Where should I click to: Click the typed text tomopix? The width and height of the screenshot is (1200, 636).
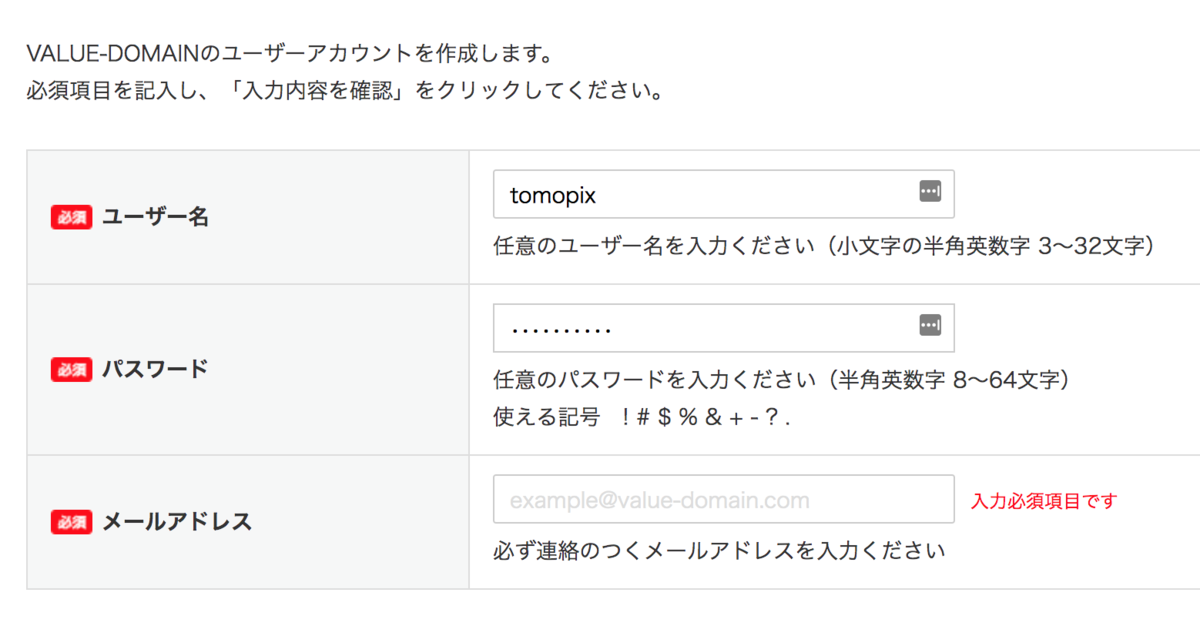click(552, 195)
